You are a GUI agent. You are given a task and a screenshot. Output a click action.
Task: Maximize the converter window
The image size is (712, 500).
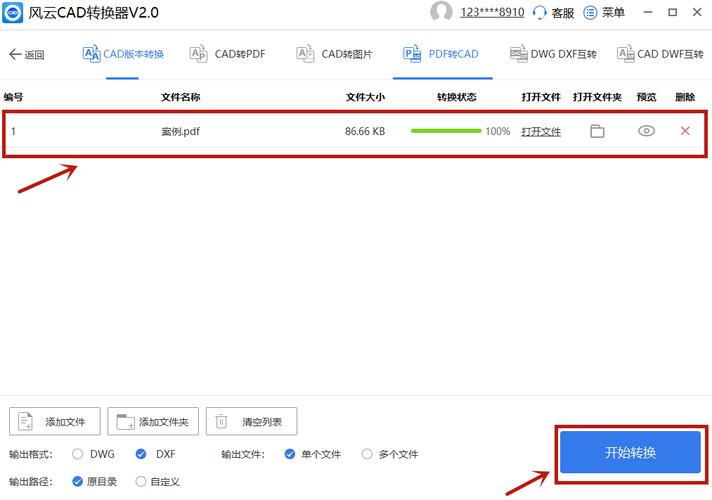click(x=672, y=12)
